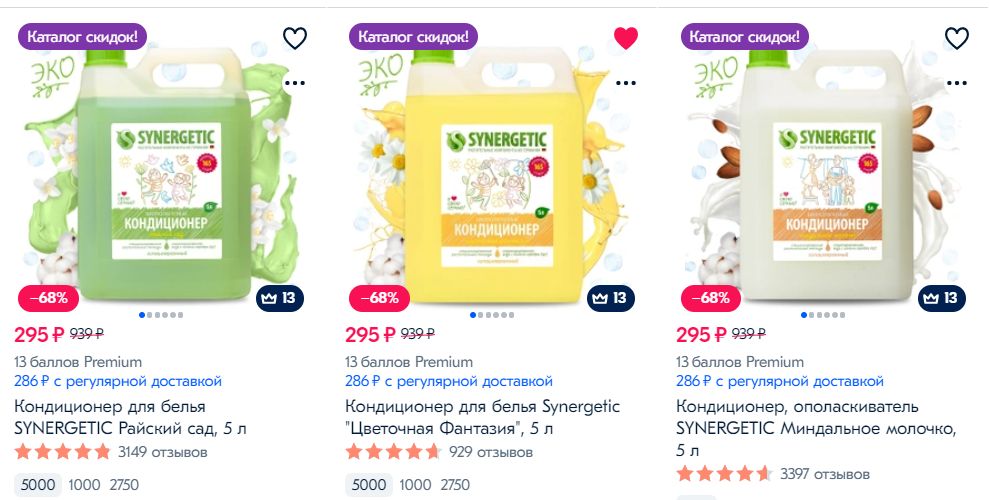Add Райский сад conditioner to favorites
This screenshot has height=500, width=989.
tap(295, 38)
